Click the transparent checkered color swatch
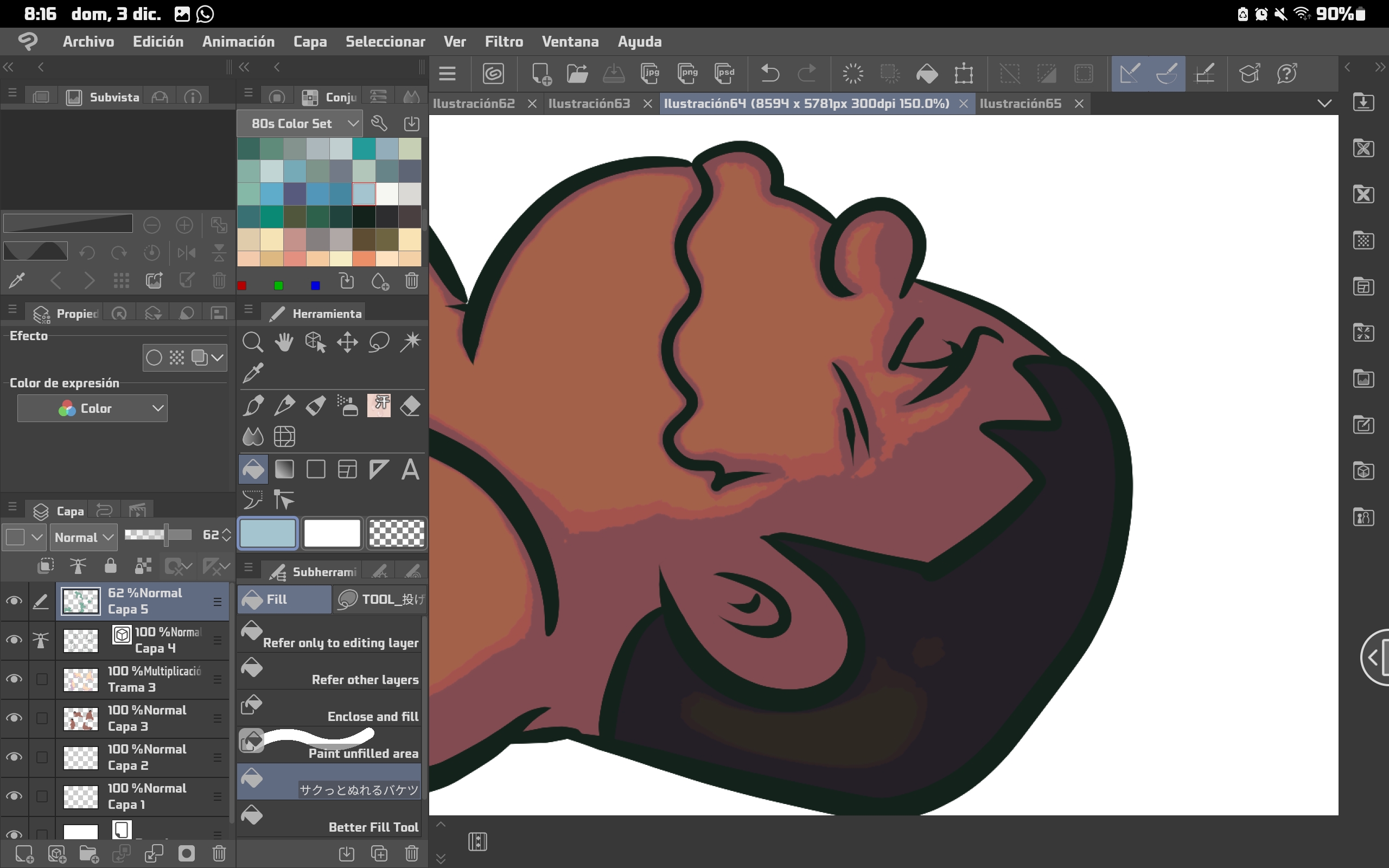This screenshot has height=868, width=1389. 397,533
